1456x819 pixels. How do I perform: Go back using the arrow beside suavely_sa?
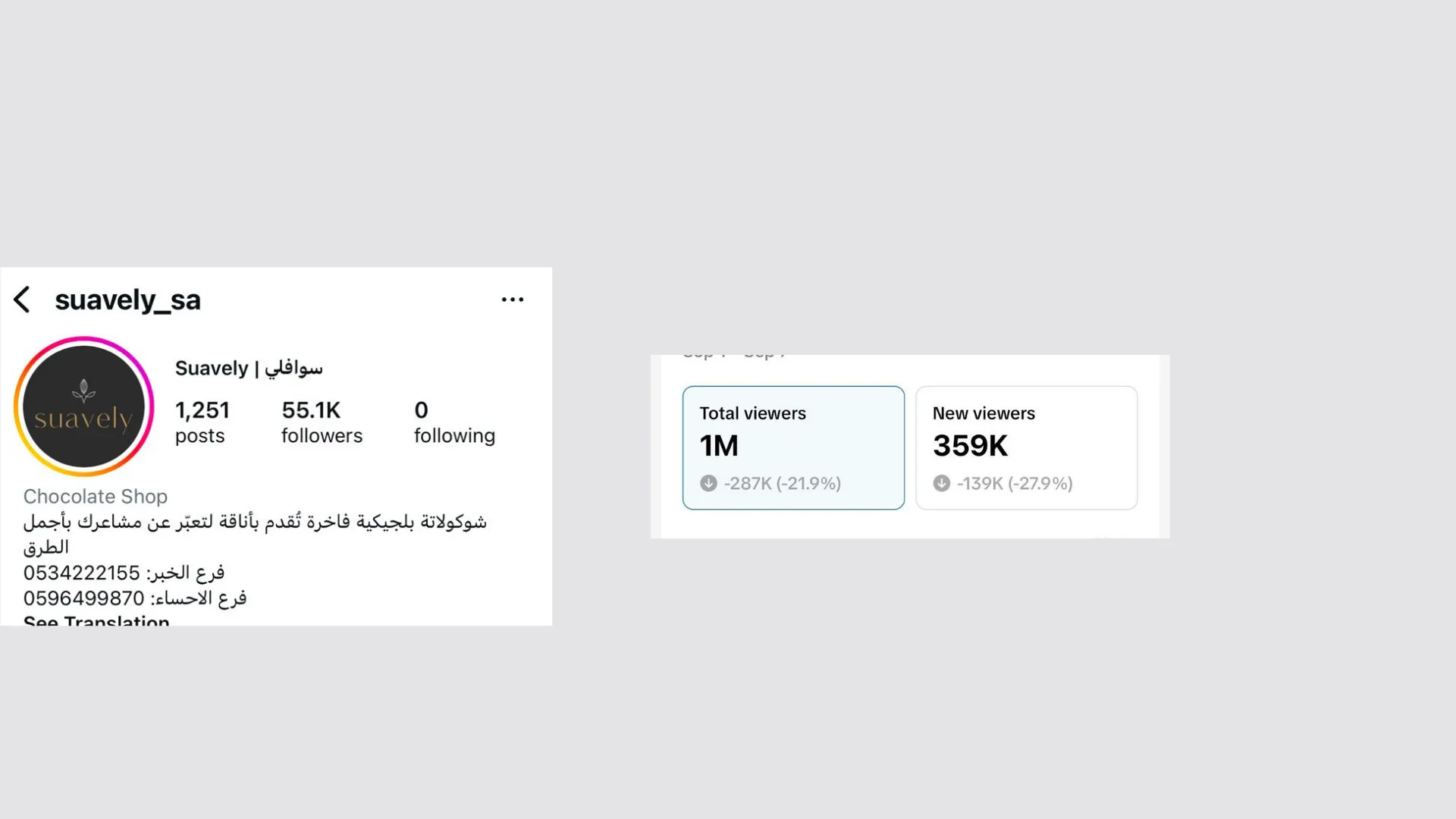pyautogui.click(x=22, y=300)
